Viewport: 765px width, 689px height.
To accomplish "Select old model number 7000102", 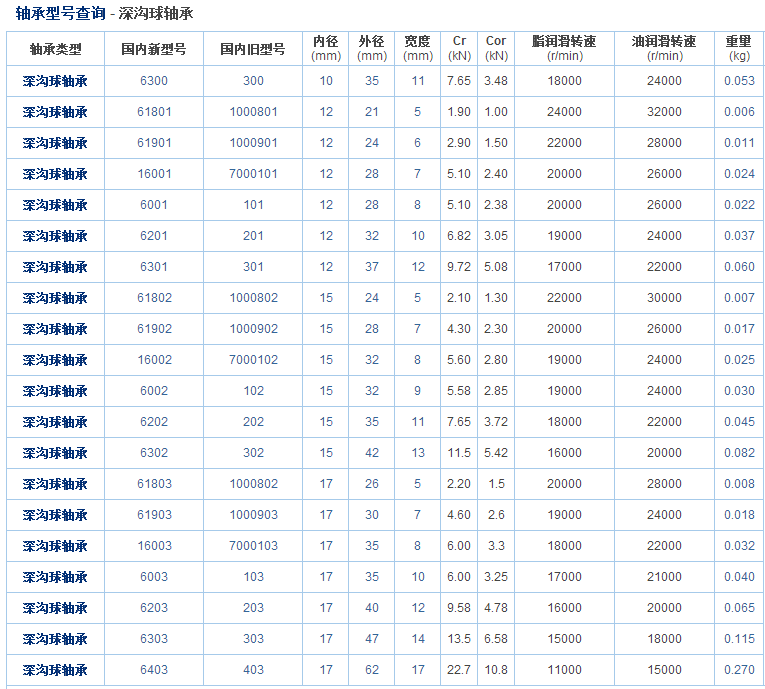I will 253,360.
